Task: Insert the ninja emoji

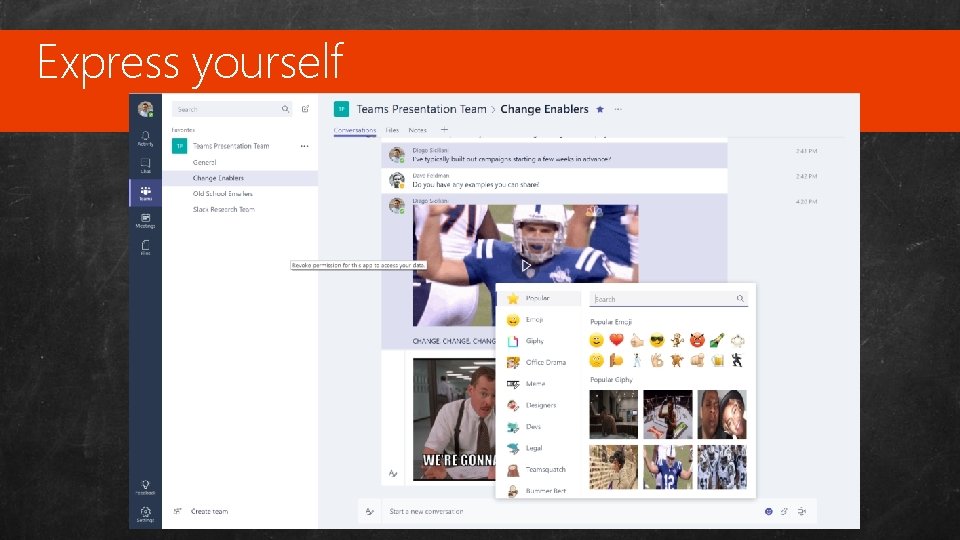Action: [737, 360]
